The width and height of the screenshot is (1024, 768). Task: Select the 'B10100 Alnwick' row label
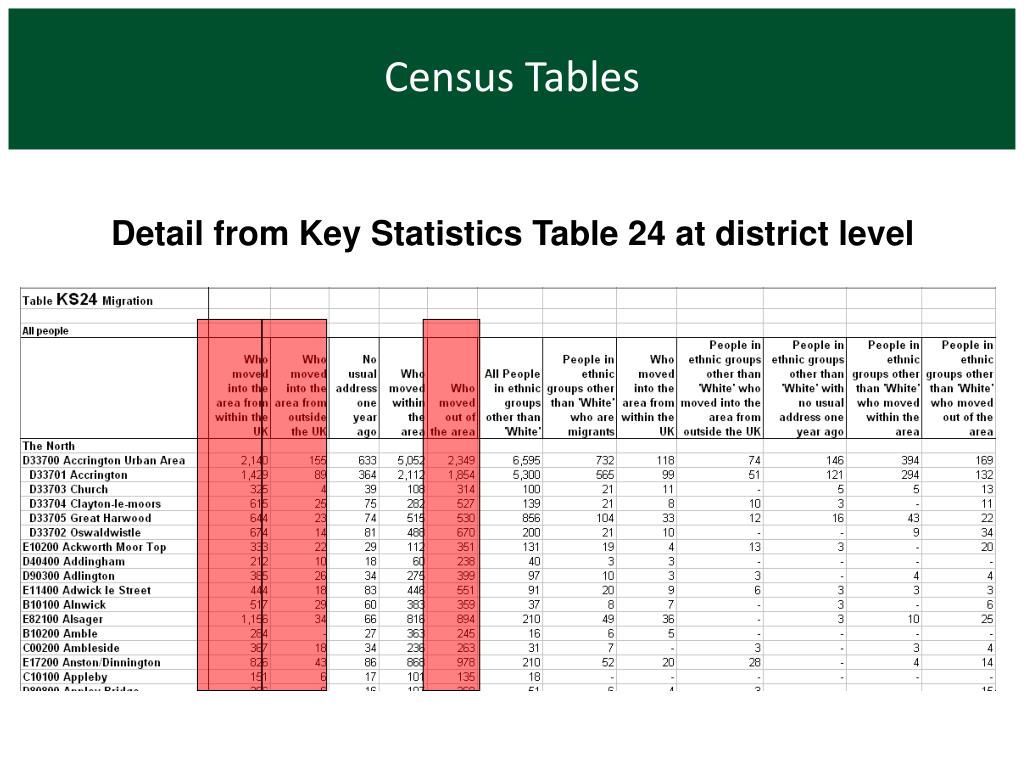click(x=64, y=605)
